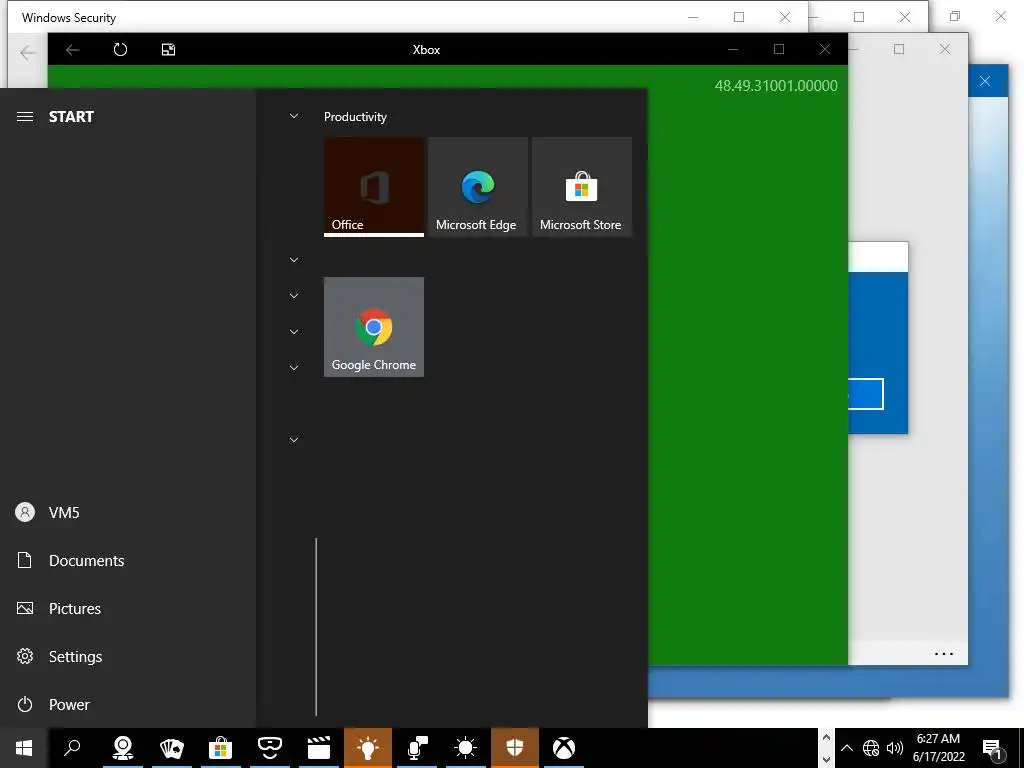Collapse the Productivity tile group chevron
Viewport: 1024px width, 768px height.
tap(294, 116)
